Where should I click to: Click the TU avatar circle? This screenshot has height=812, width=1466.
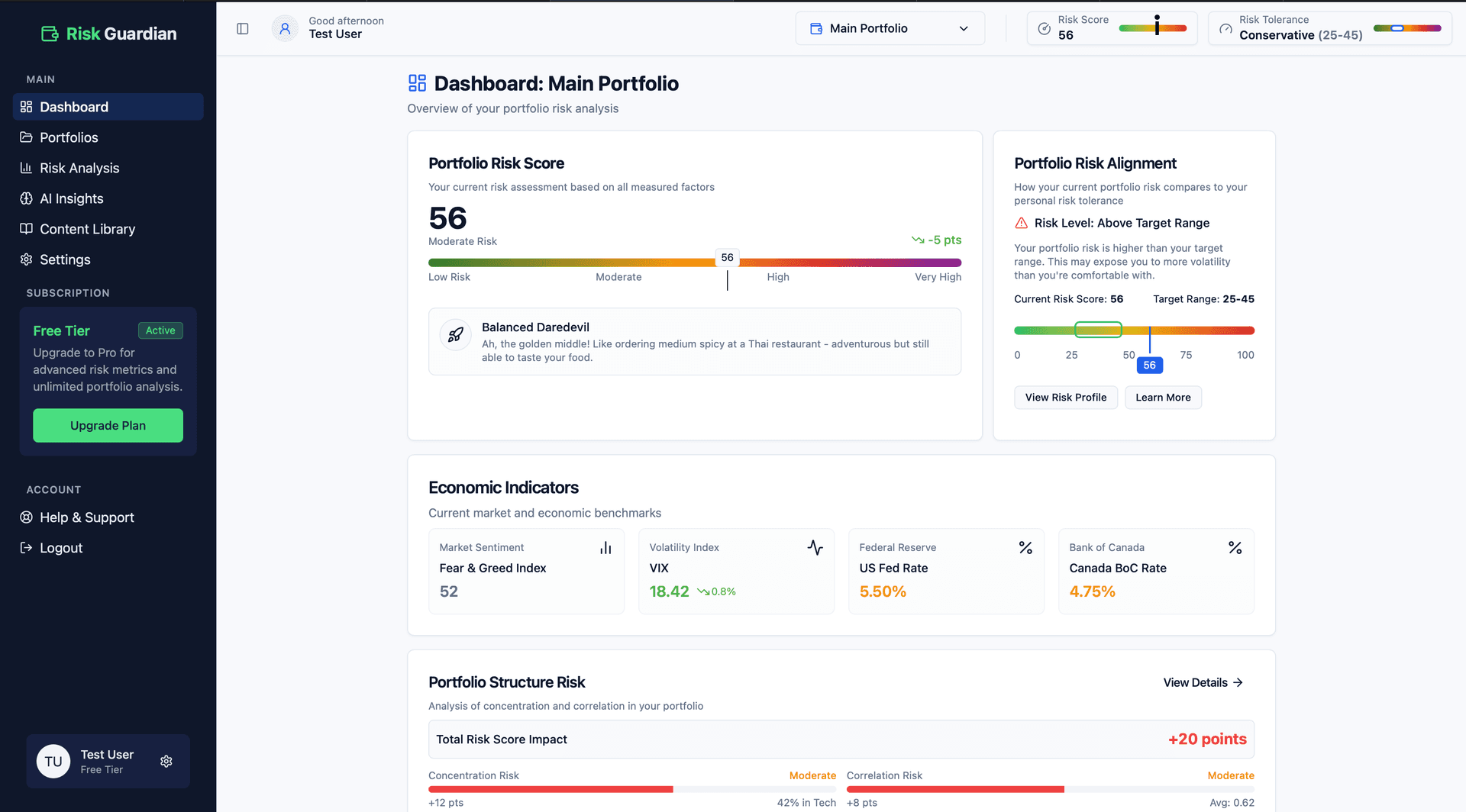[53, 762]
